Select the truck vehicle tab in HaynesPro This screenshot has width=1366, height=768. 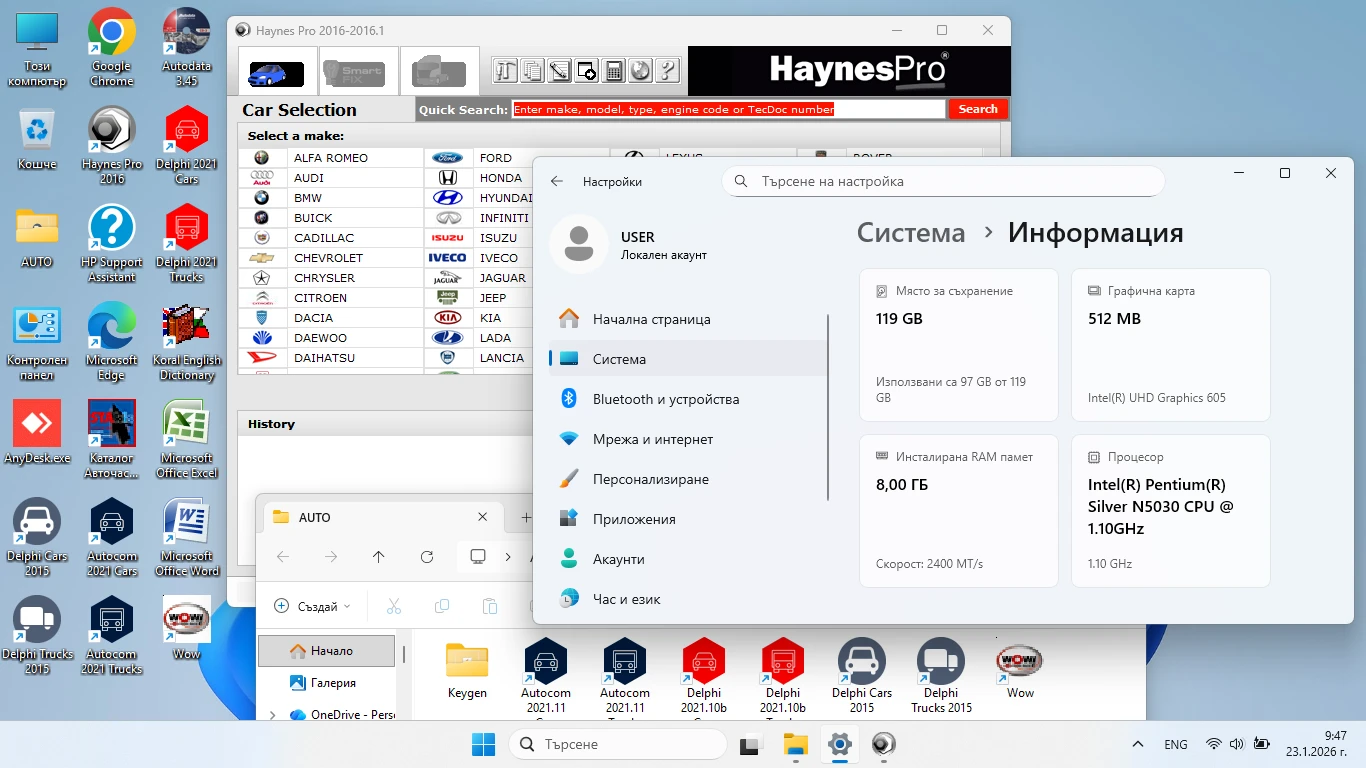439,73
